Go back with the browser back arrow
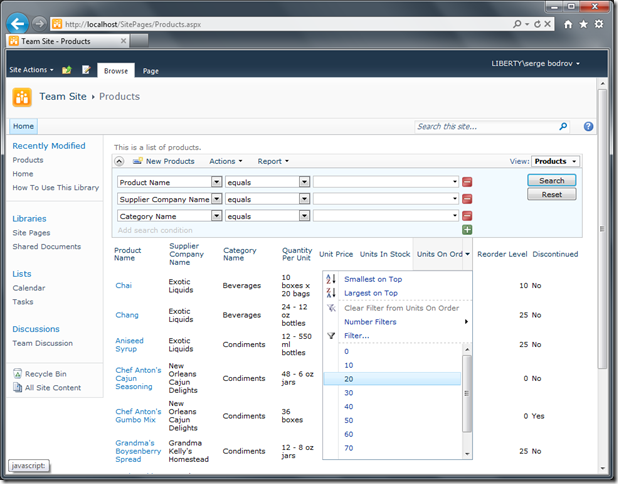618x484 pixels. [x=17, y=24]
